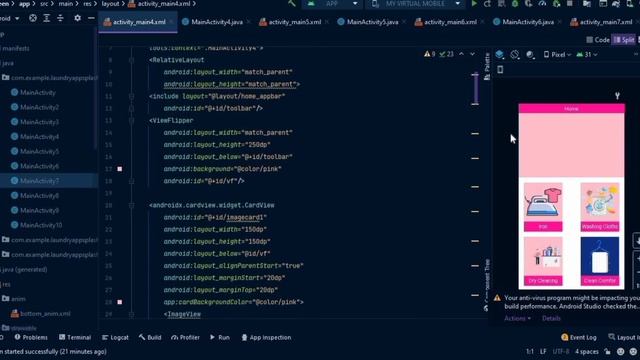
Task: Click the Night Mode icon in design toolbar
Action: point(530,54)
